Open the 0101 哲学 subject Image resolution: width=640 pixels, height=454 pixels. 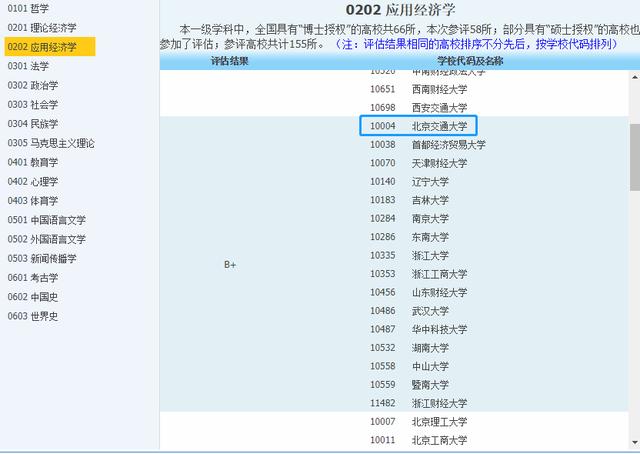pyautogui.click(x=28, y=8)
